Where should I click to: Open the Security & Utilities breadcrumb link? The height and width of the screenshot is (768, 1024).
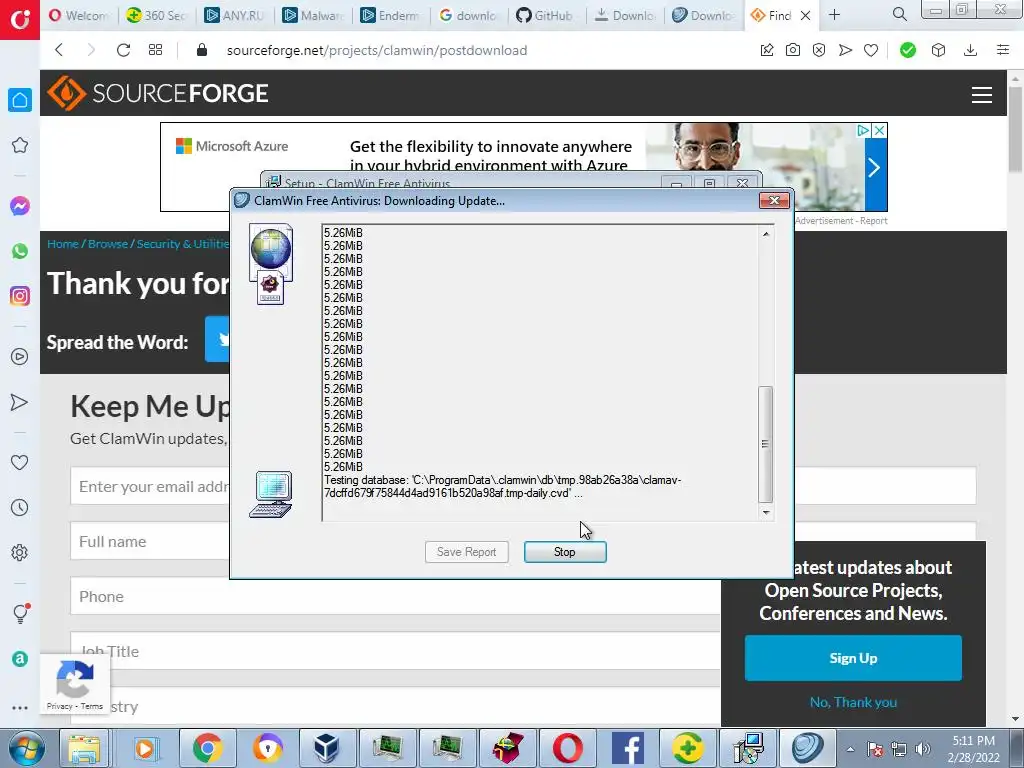pos(183,244)
